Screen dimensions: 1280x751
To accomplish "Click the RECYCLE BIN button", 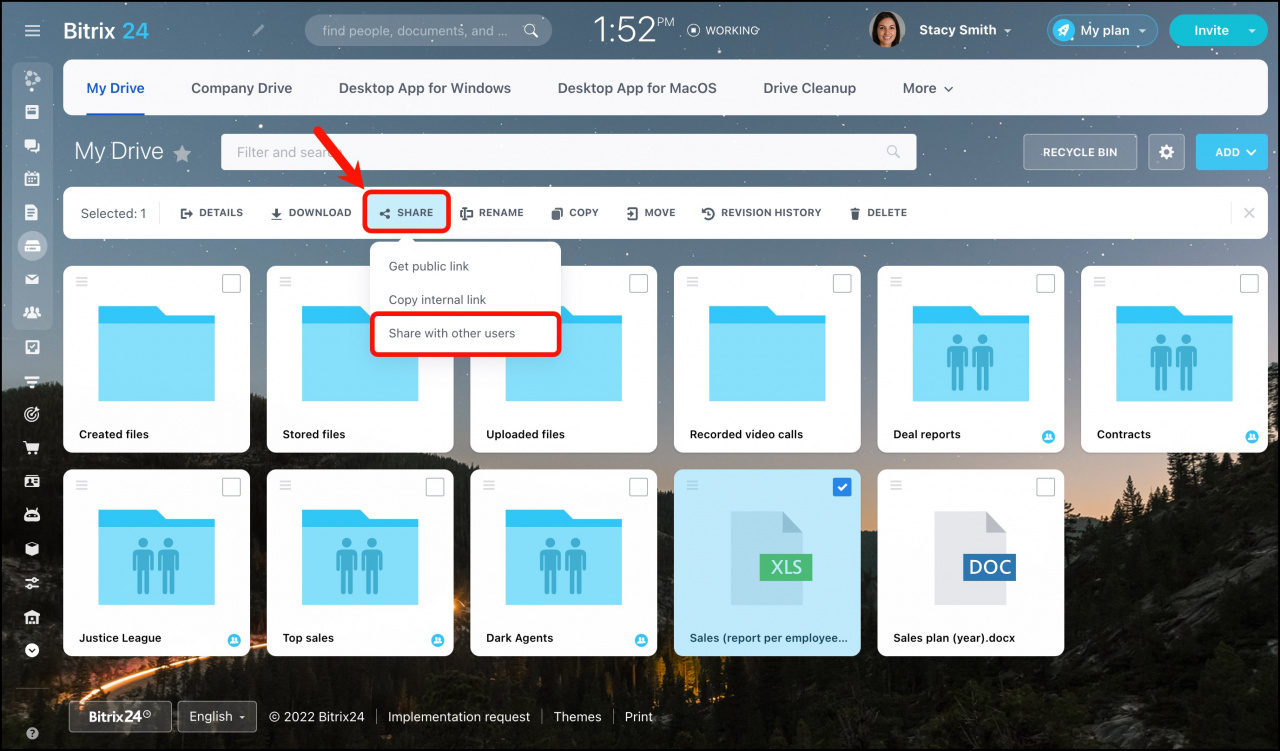I will pos(1080,152).
